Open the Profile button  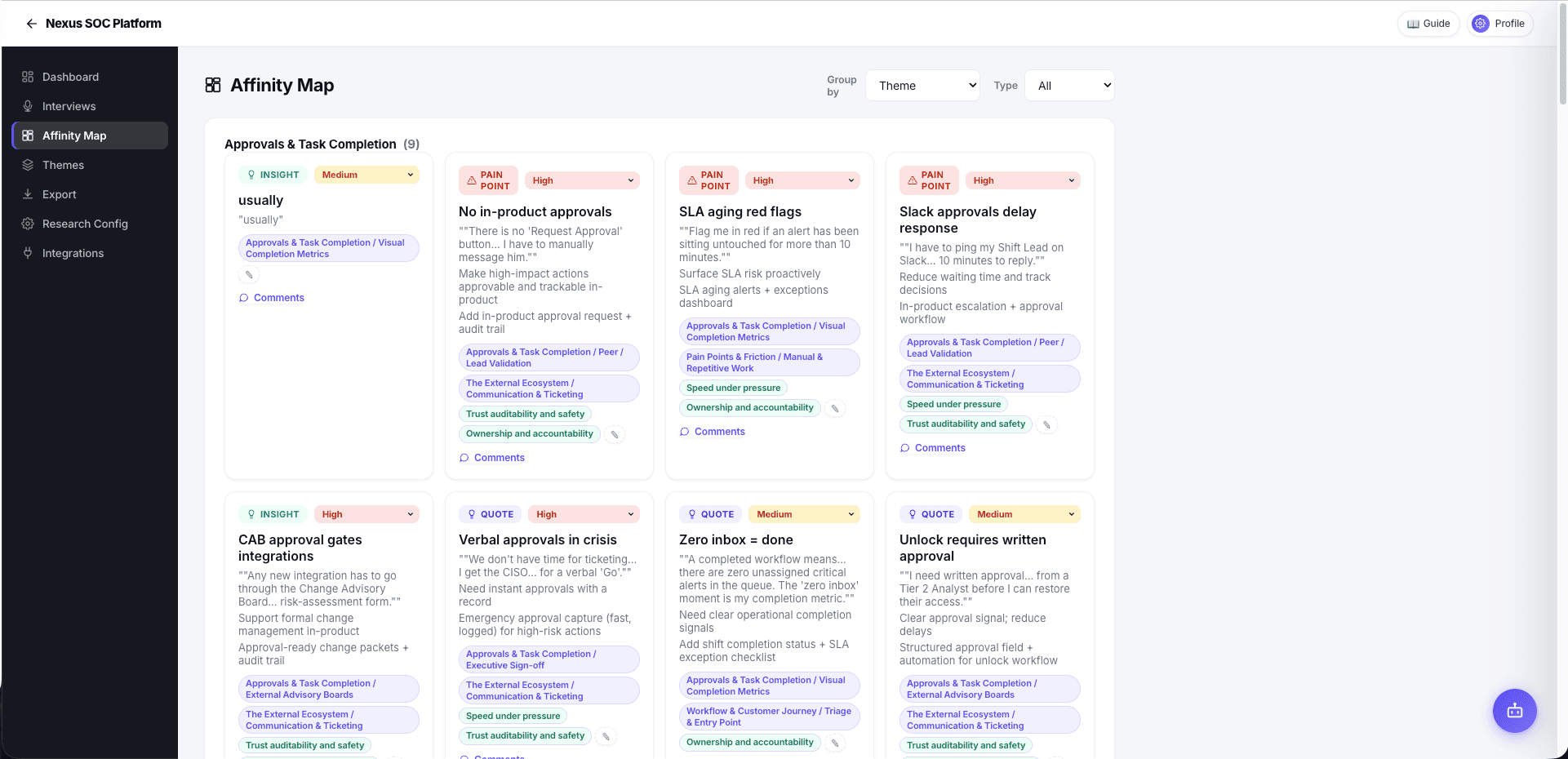click(x=1499, y=24)
